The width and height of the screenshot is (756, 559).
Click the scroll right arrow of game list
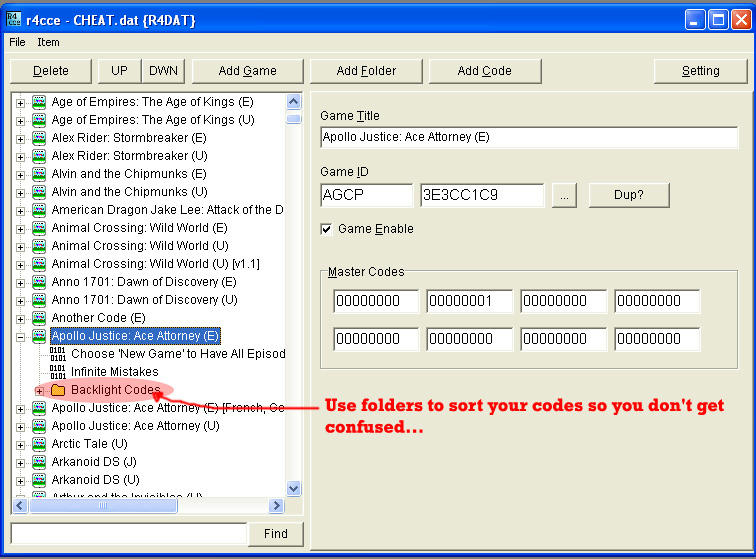pos(276,506)
